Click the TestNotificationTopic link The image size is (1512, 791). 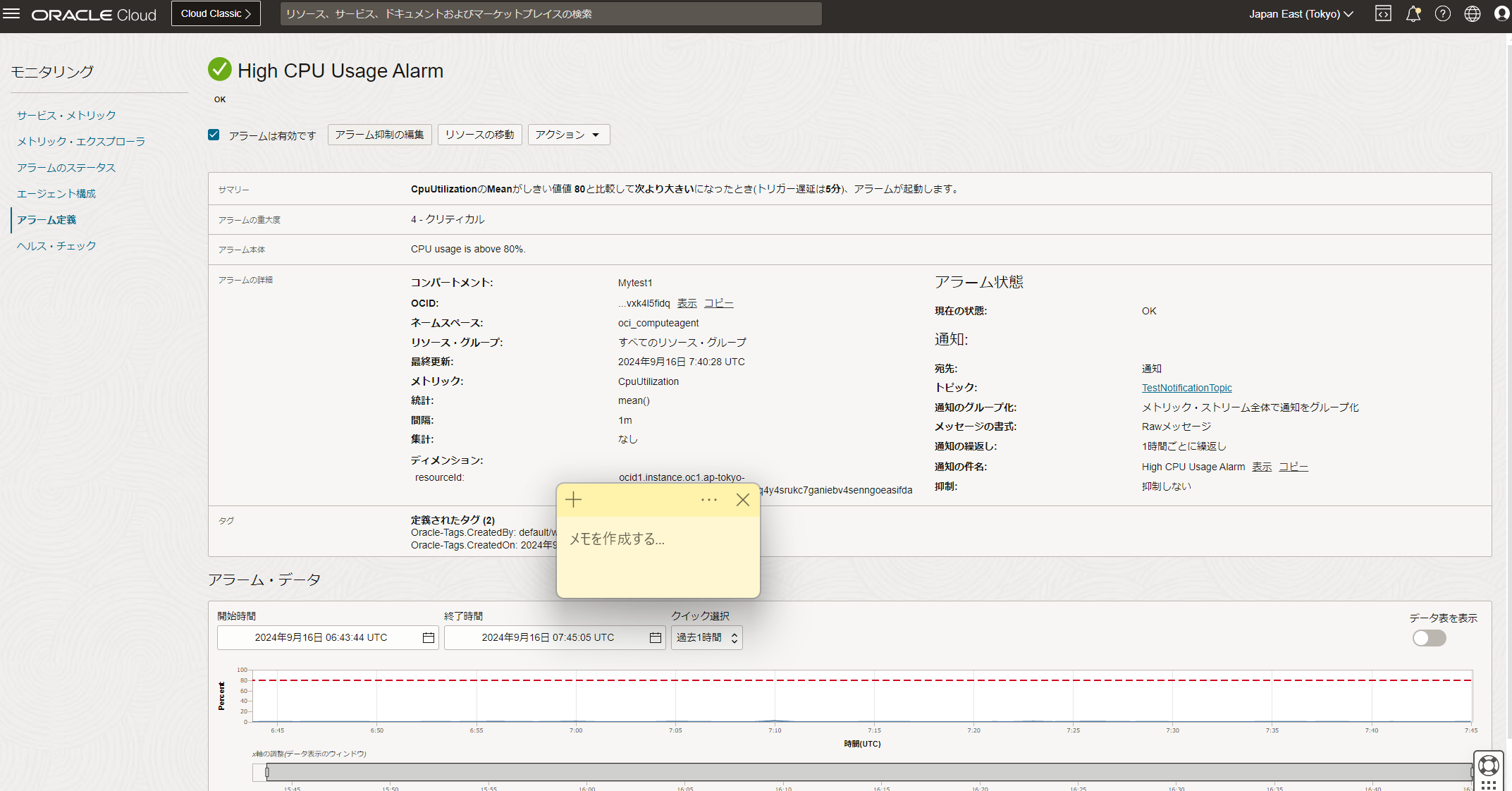[x=1186, y=388]
